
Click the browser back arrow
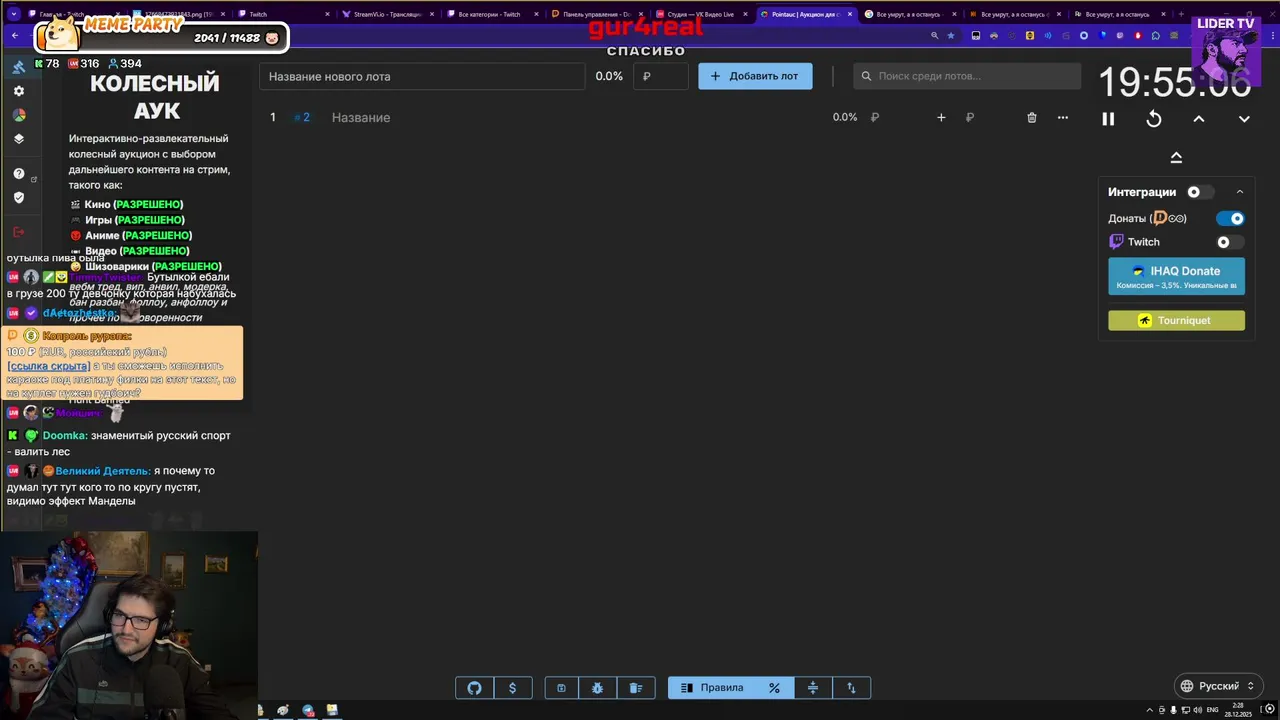pos(15,35)
